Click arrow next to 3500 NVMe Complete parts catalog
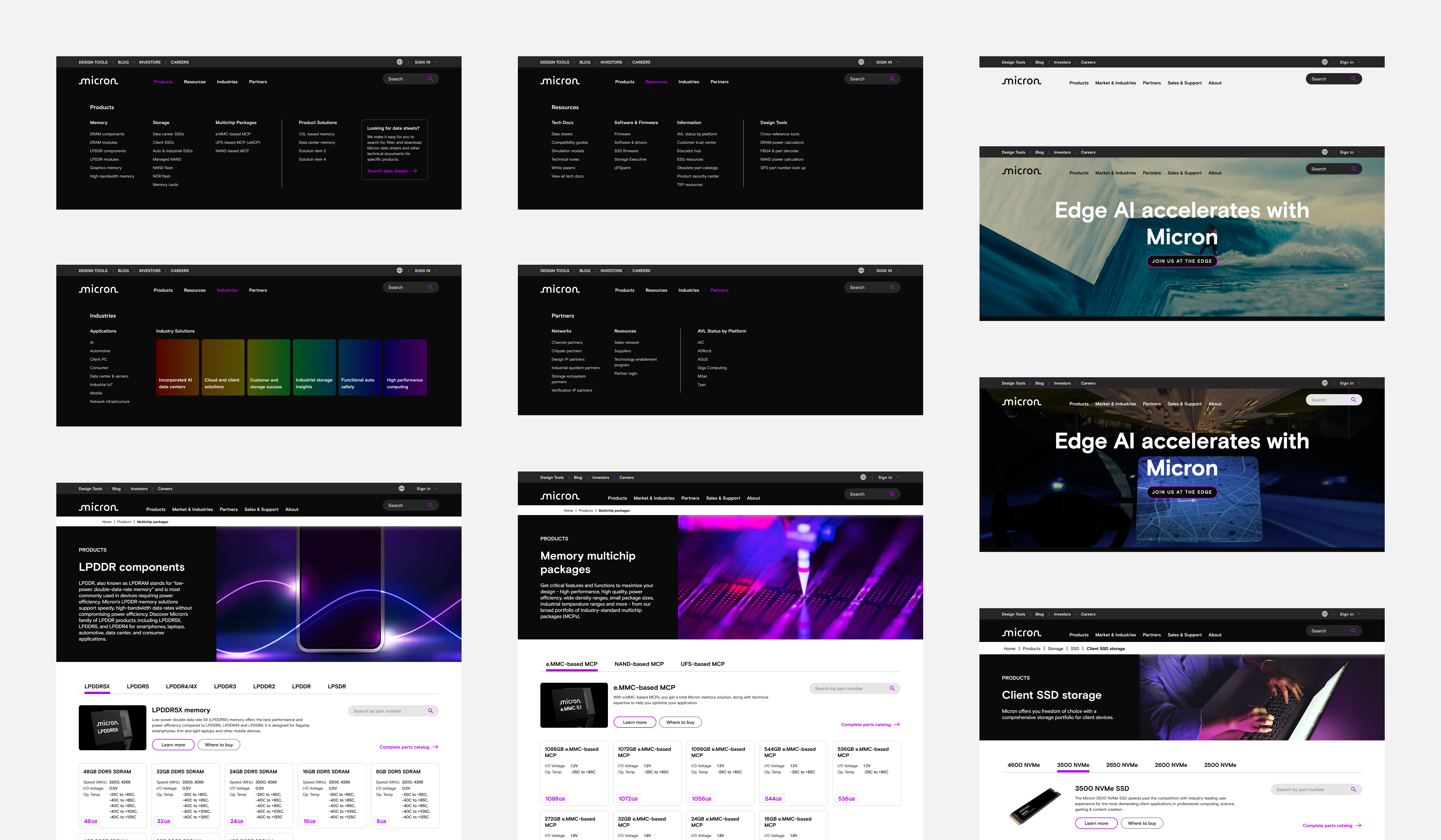The image size is (1441, 840). click(x=1359, y=825)
